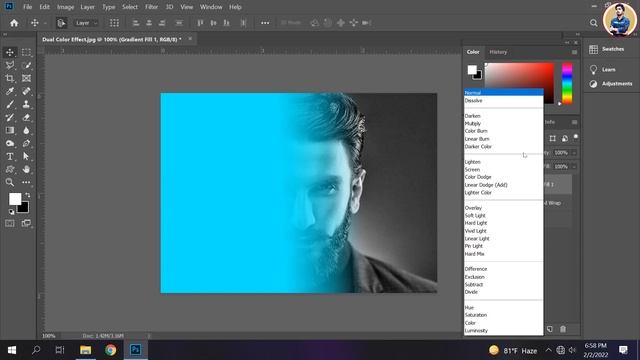The image size is (640, 360).
Task: Open the Learn panel
Action: [602, 70]
